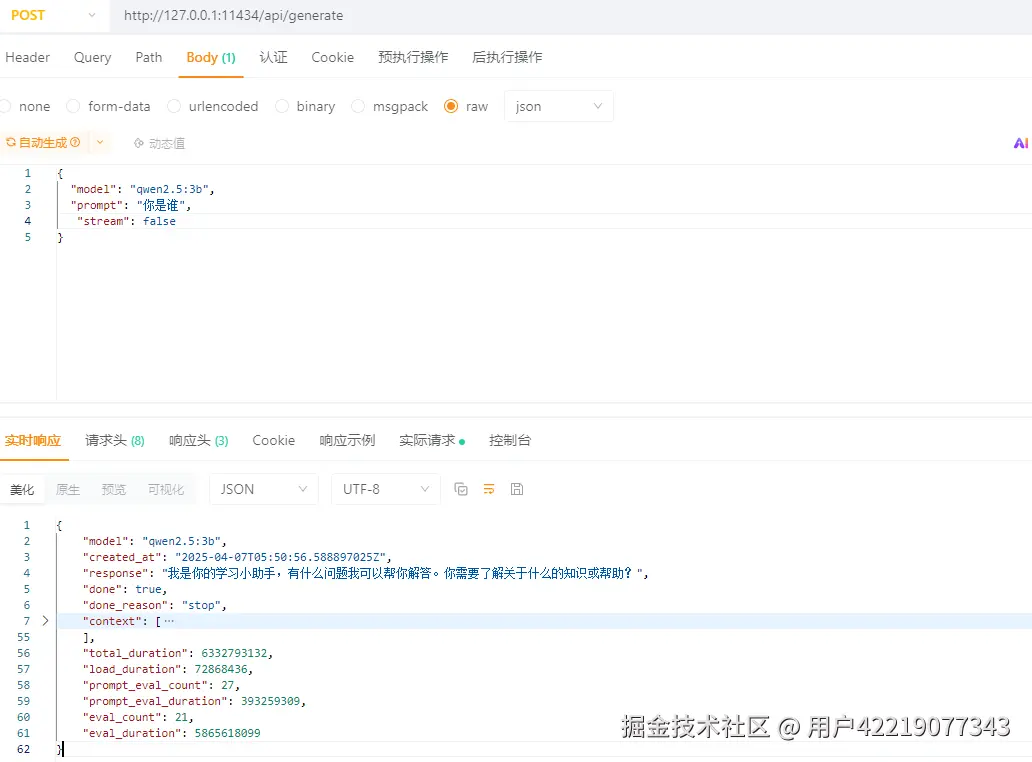Viewport: 1032px width, 762px height.
Task: Select the 预览 view mode
Action: coord(113,490)
